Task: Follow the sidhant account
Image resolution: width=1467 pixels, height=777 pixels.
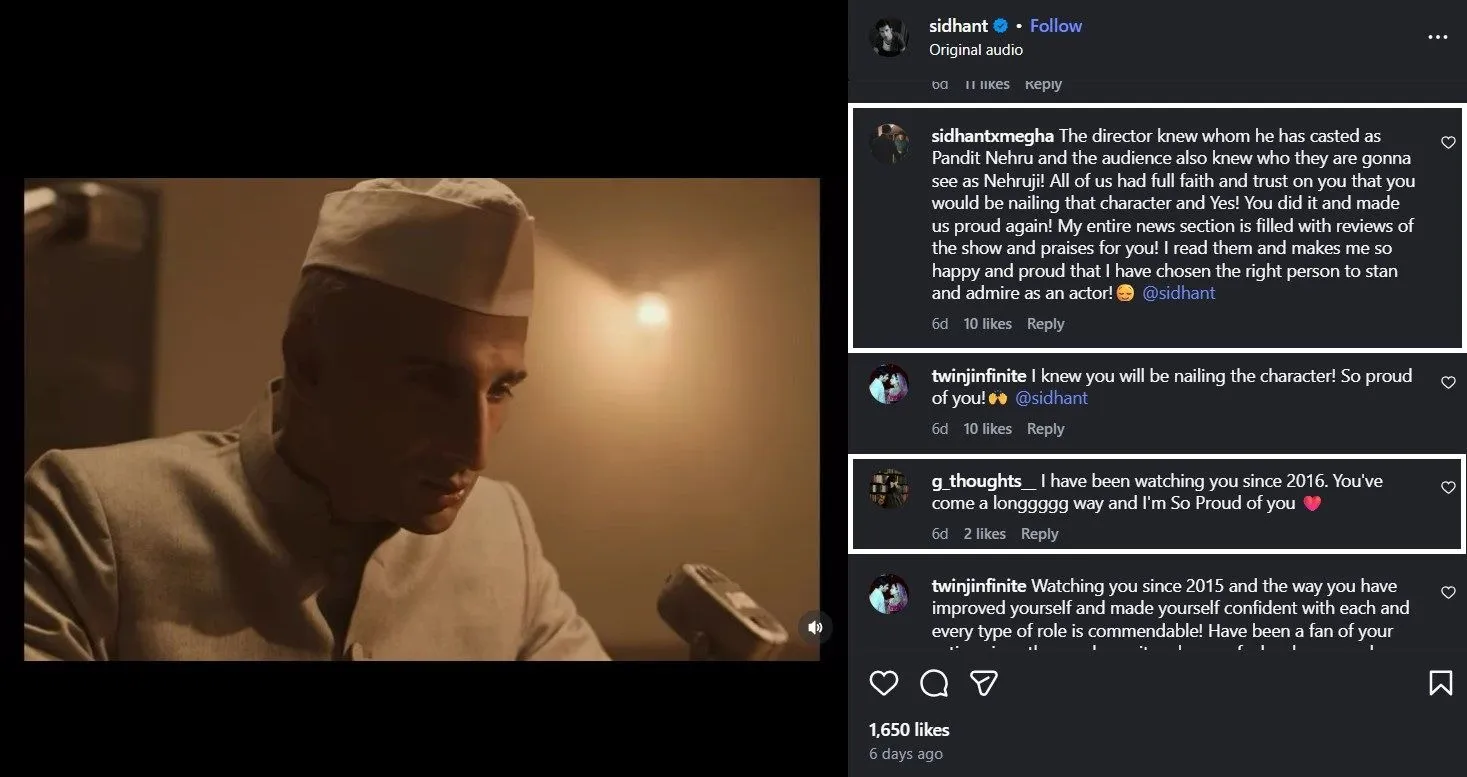Action: [x=1056, y=26]
